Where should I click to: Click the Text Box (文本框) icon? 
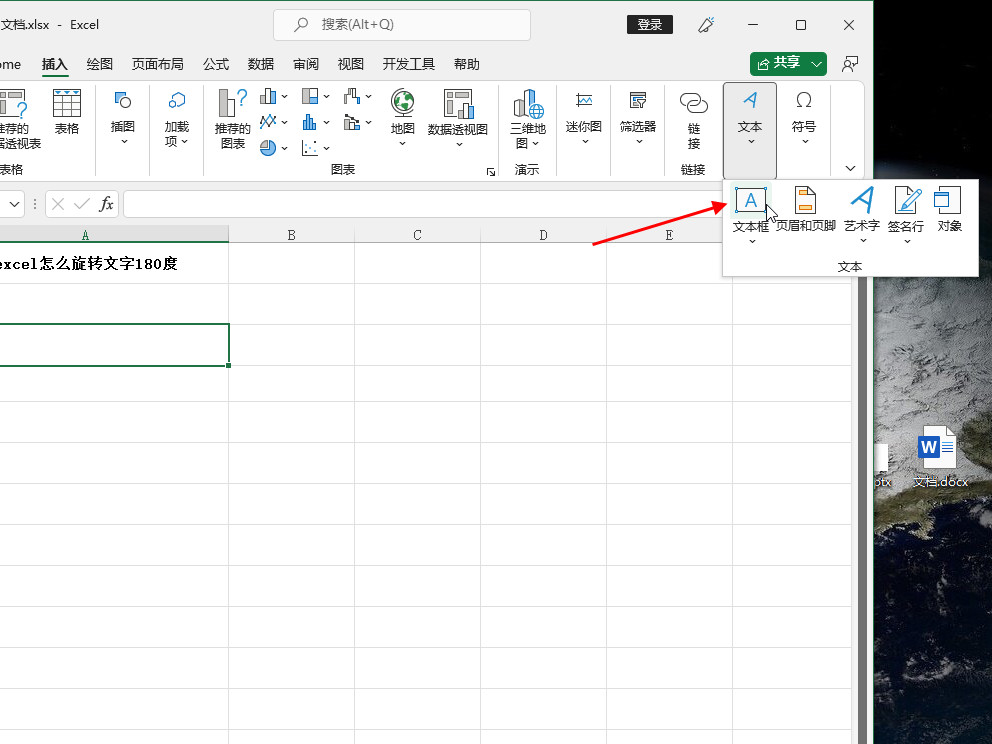pyautogui.click(x=750, y=201)
